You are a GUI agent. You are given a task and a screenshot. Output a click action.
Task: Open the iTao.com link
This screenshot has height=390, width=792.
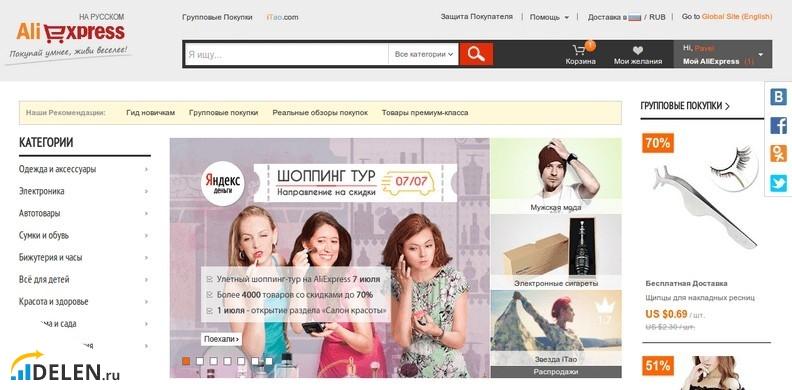pyautogui.click(x=282, y=17)
